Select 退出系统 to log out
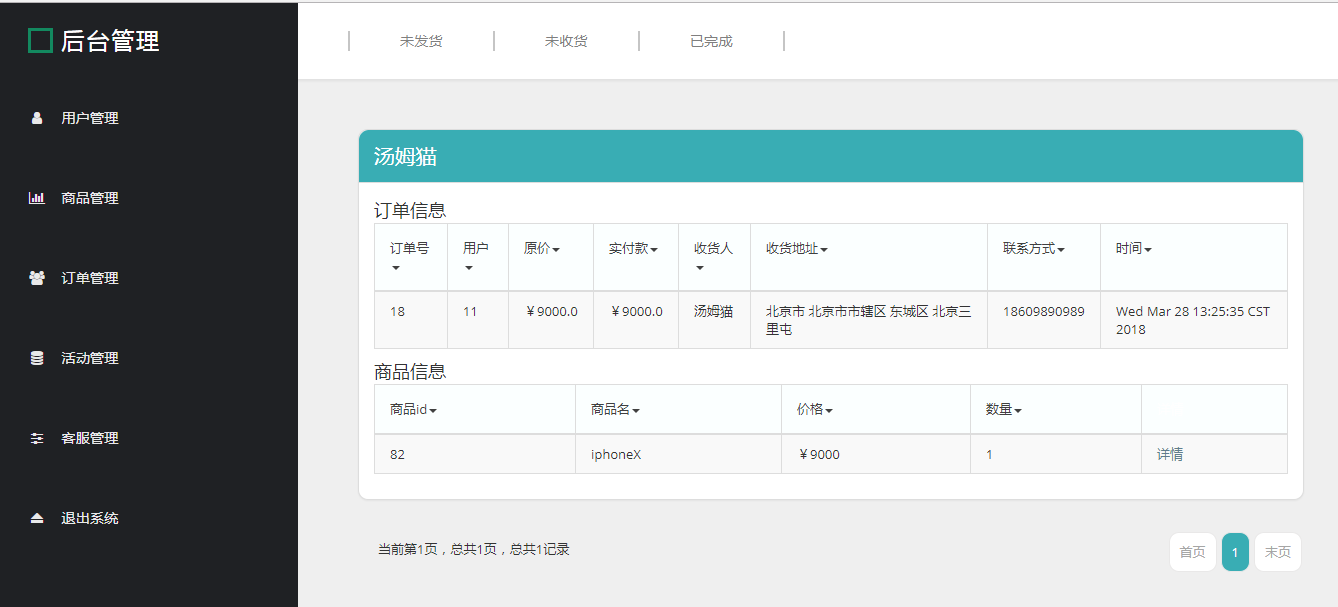1338x607 pixels. coord(90,518)
